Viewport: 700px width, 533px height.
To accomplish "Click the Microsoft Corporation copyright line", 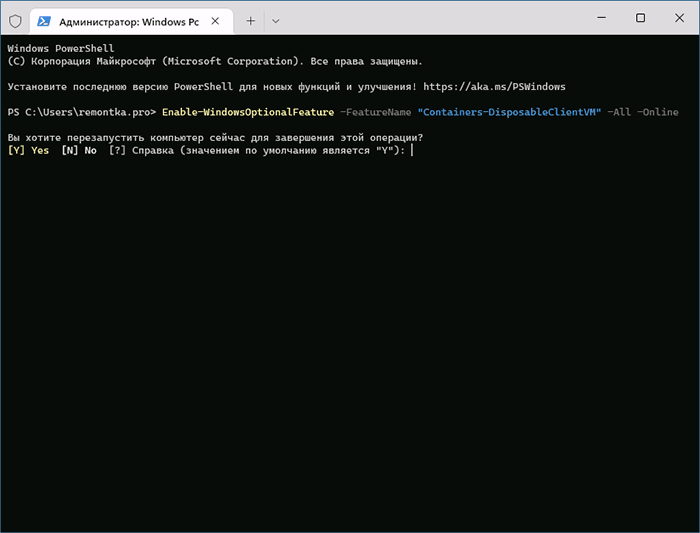I will pos(215,61).
